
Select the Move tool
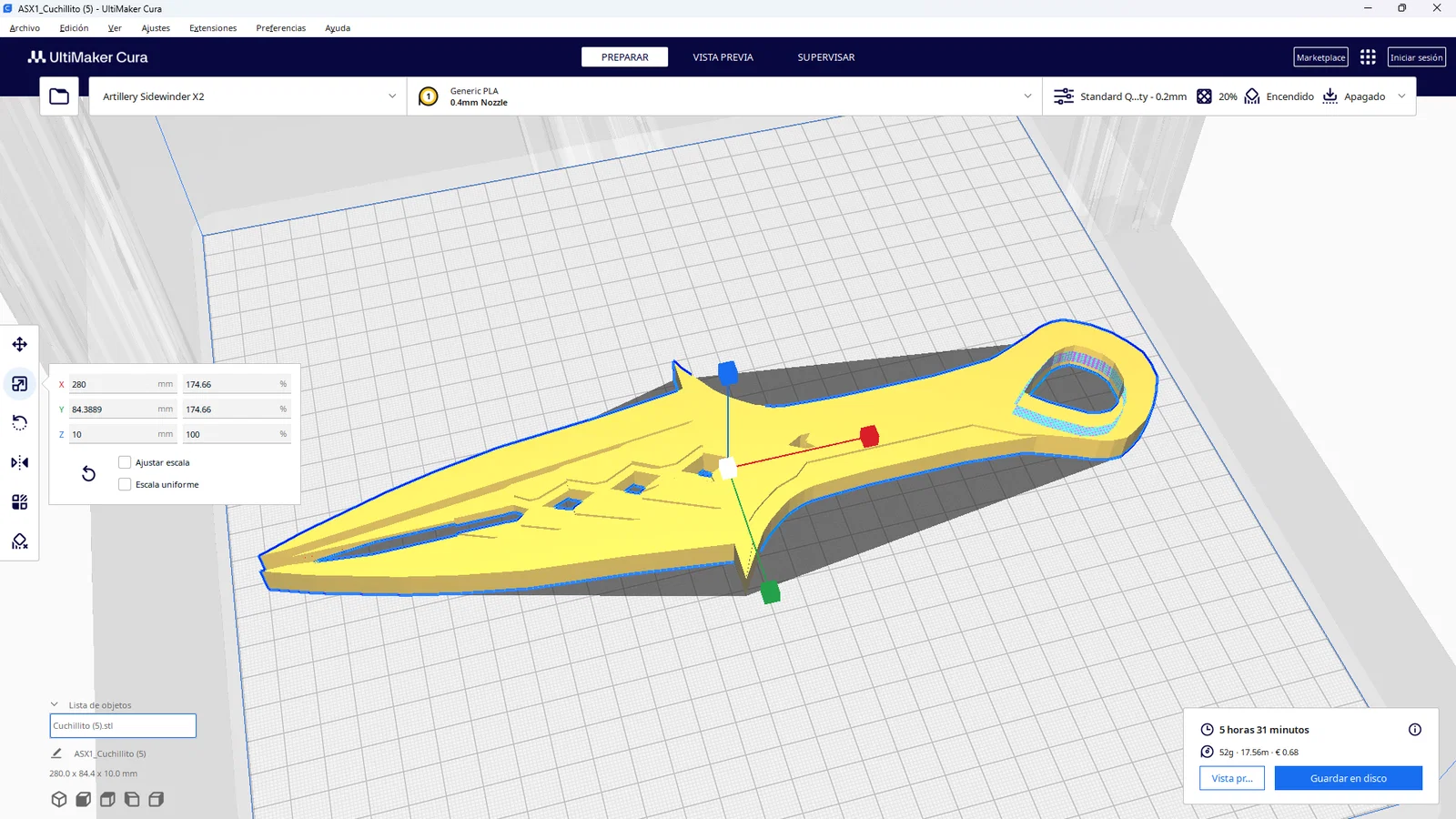click(19, 344)
